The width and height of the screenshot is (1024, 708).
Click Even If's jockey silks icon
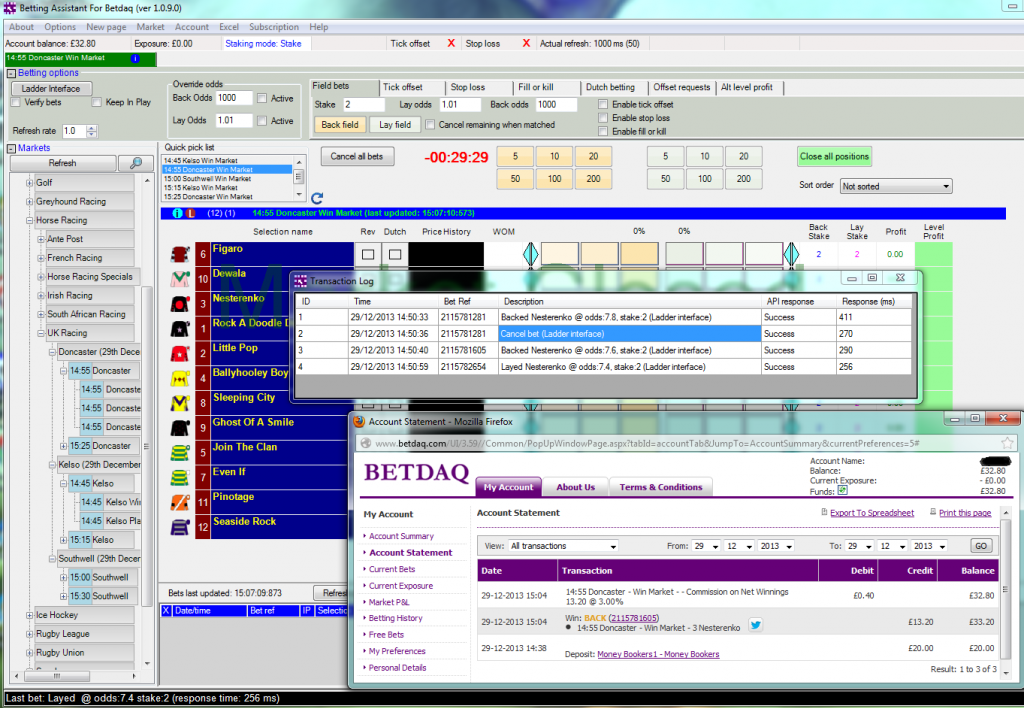[x=180, y=477]
